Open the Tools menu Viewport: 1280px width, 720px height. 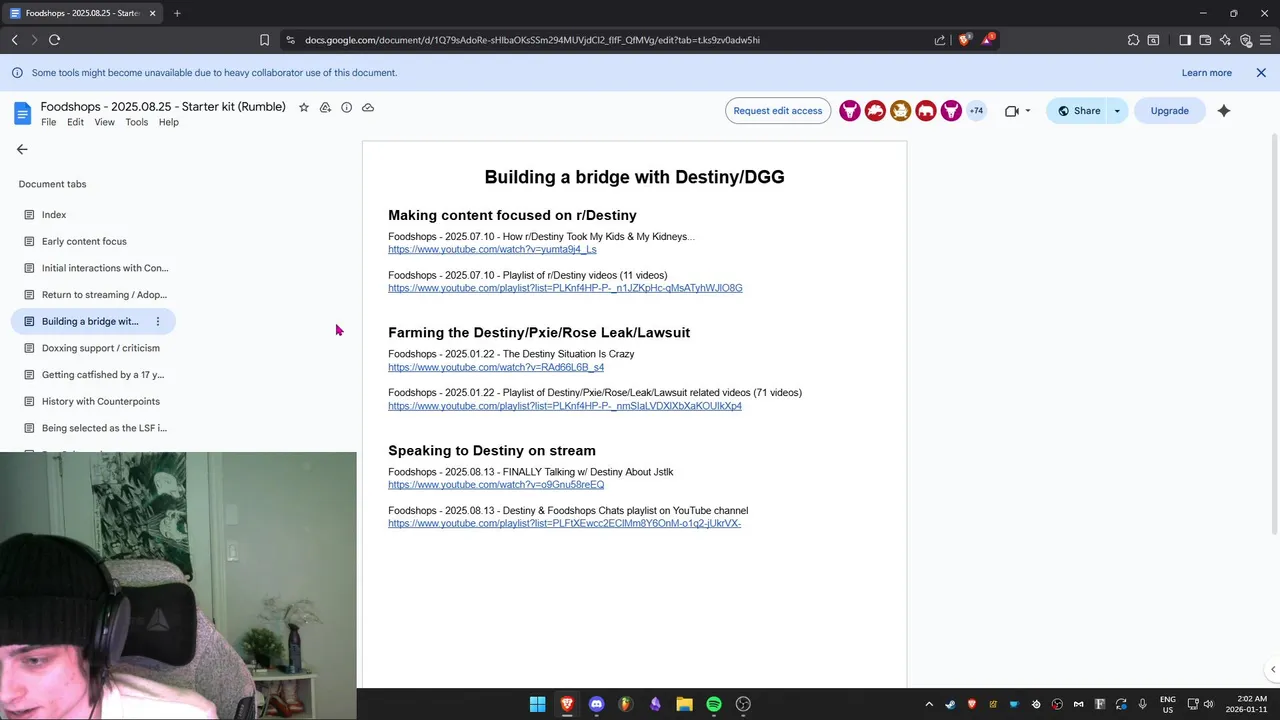[x=137, y=122]
